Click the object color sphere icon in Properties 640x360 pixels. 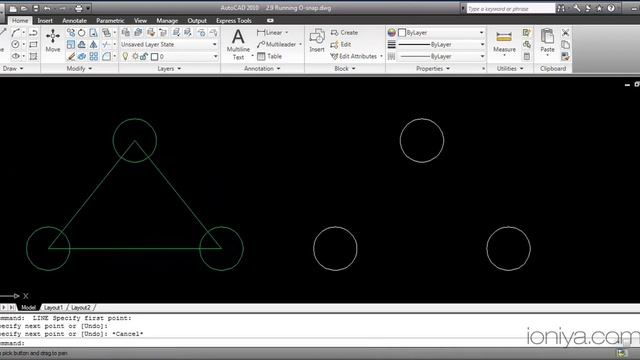pyautogui.click(x=391, y=33)
